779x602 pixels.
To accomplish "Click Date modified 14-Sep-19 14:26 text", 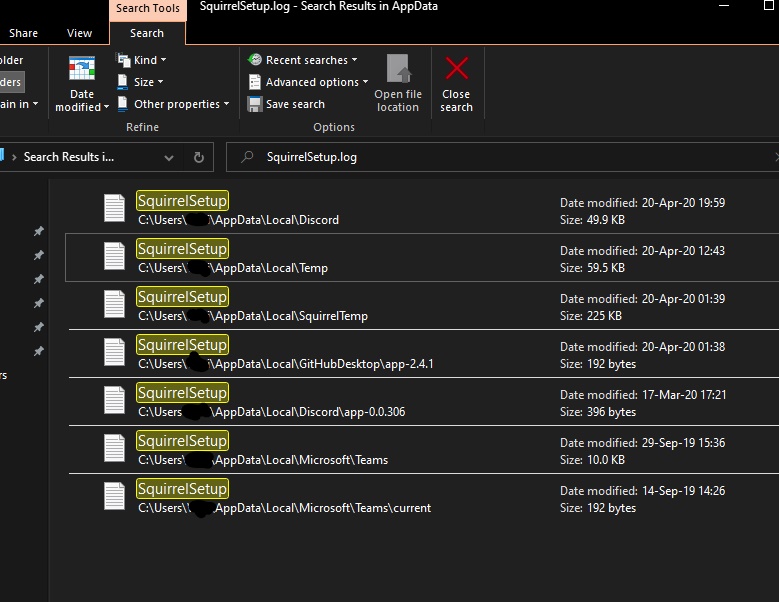I will [642, 491].
